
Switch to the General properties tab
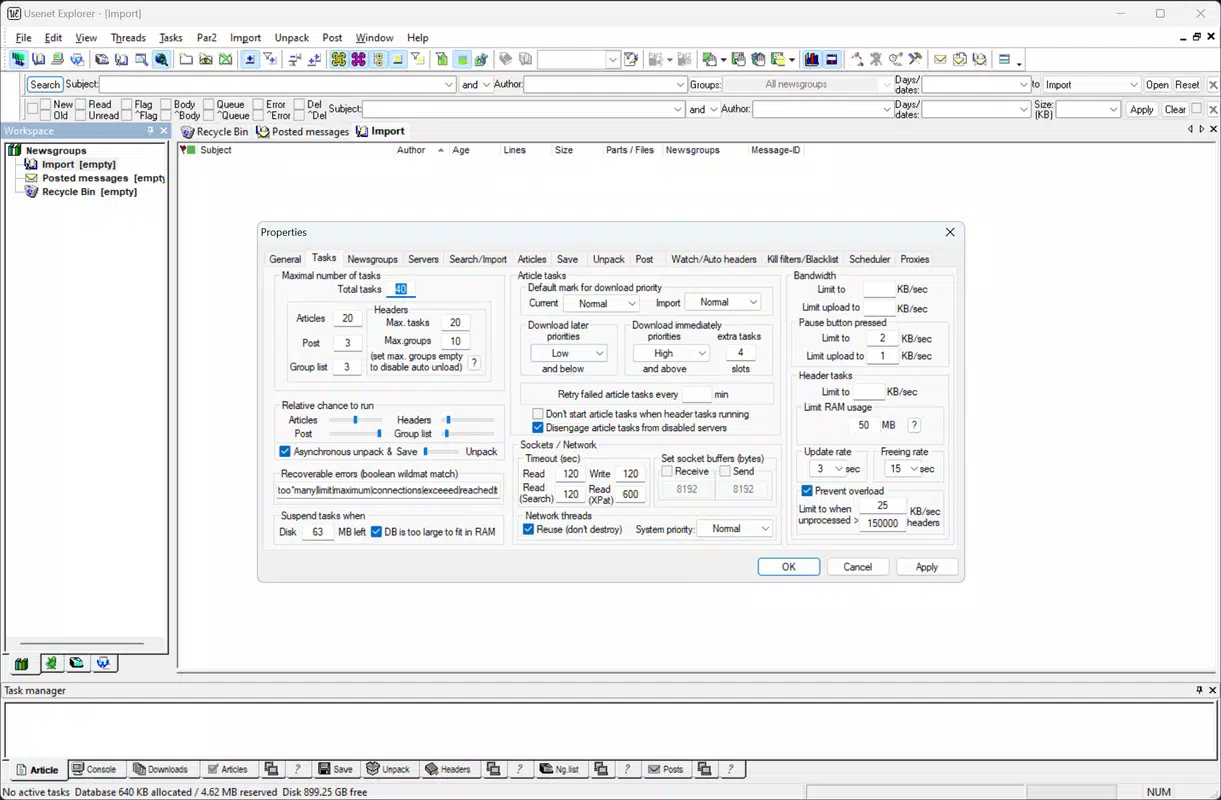click(285, 259)
